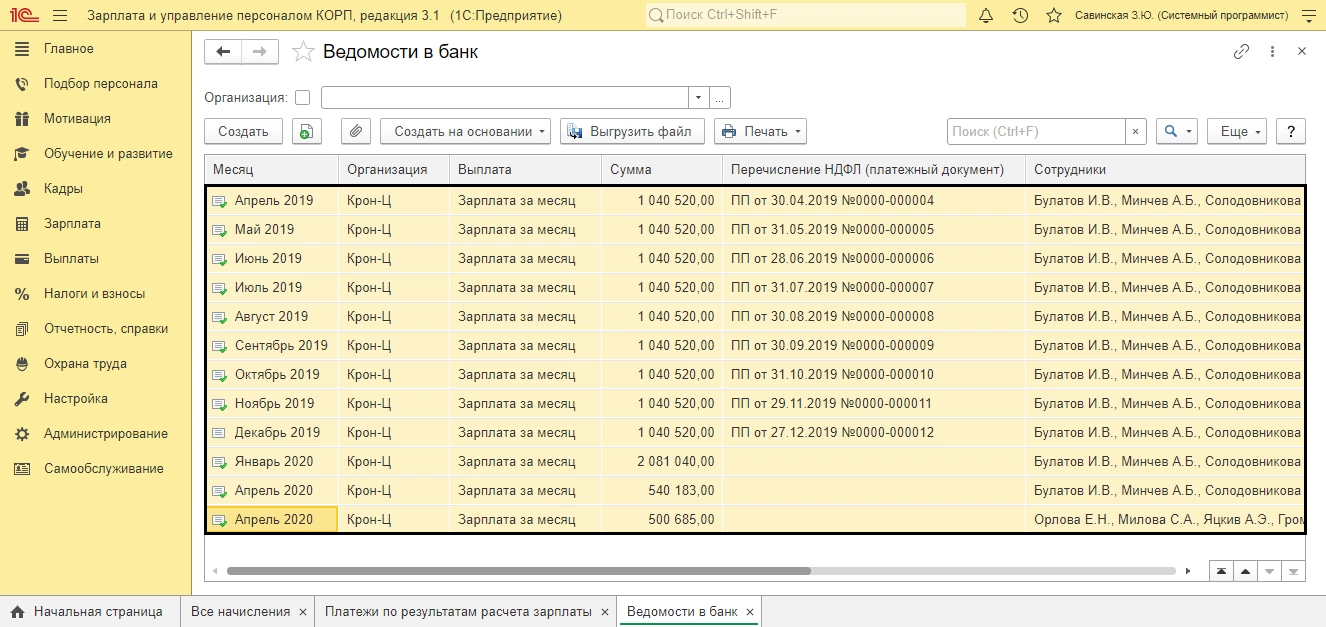Click sum 540 183,00 cell

tap(662, 490)
